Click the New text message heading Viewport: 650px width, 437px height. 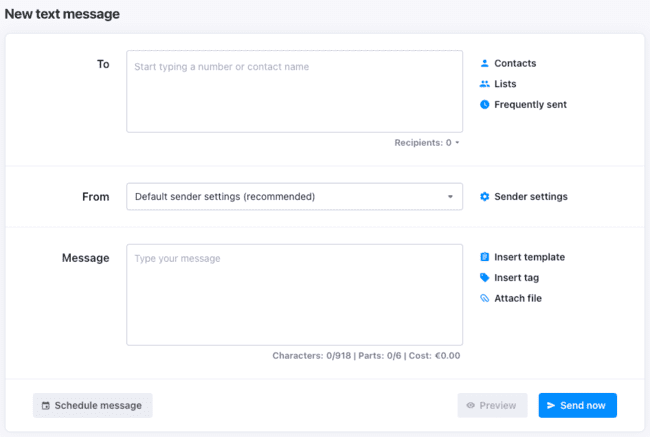pyautogui.click(x=62, y=14)
